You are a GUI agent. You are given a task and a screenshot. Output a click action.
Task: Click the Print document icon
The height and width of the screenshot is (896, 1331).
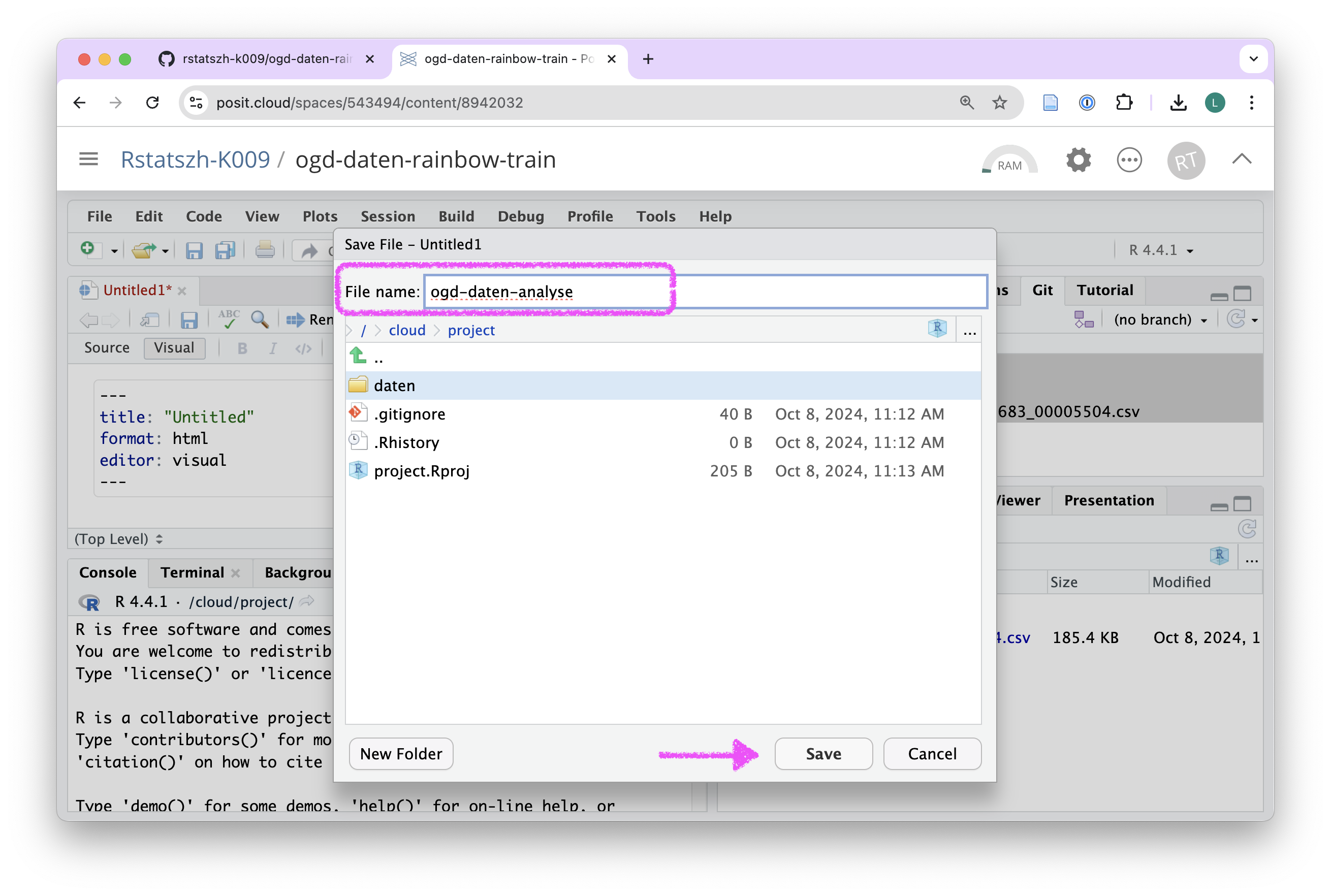pyautogui.click(x=265, y=250)
